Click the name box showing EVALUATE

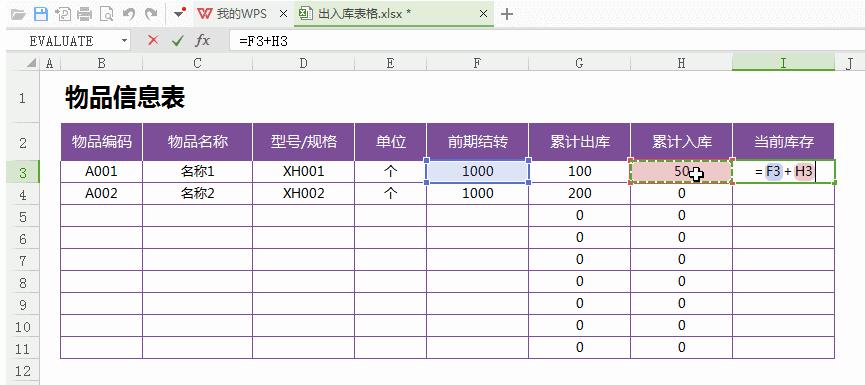click(x=62, y=41)
